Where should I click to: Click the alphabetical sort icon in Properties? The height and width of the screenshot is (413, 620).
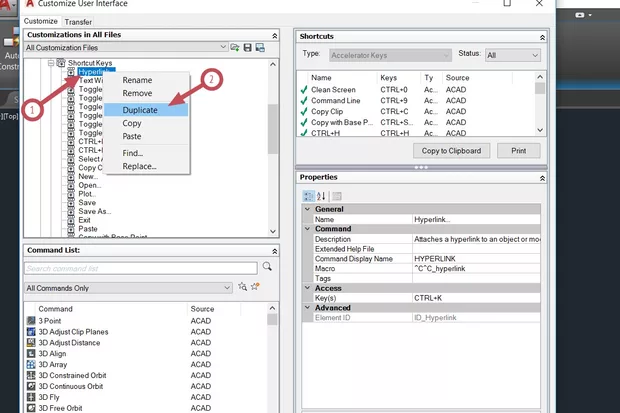click(x=322, y=196)
